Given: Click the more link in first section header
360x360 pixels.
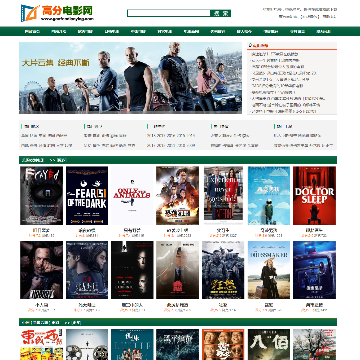Looking at the screenshot, I should point(61,160).
